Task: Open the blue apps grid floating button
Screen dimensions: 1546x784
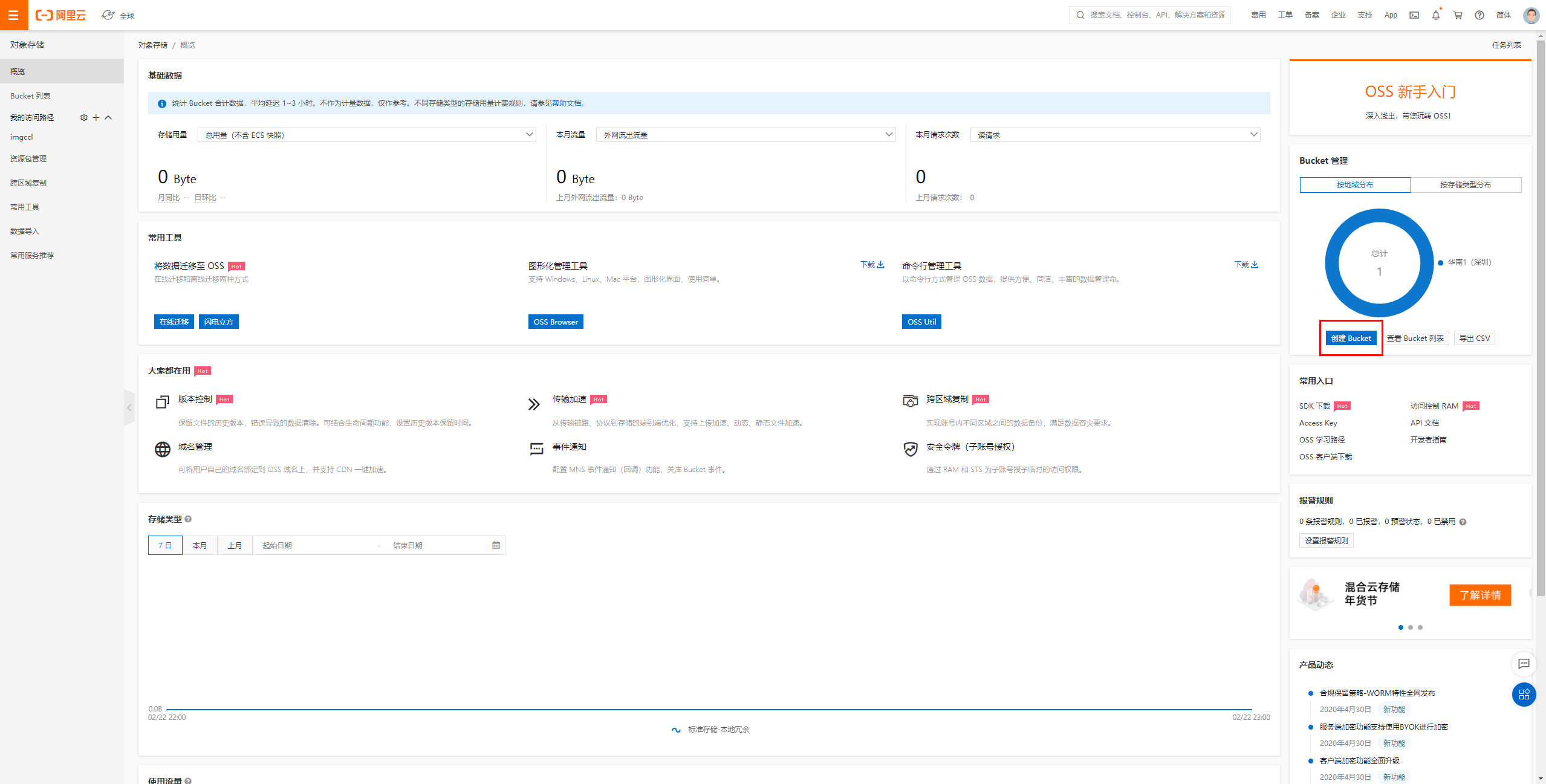Action: click(x=1524, y=695)
